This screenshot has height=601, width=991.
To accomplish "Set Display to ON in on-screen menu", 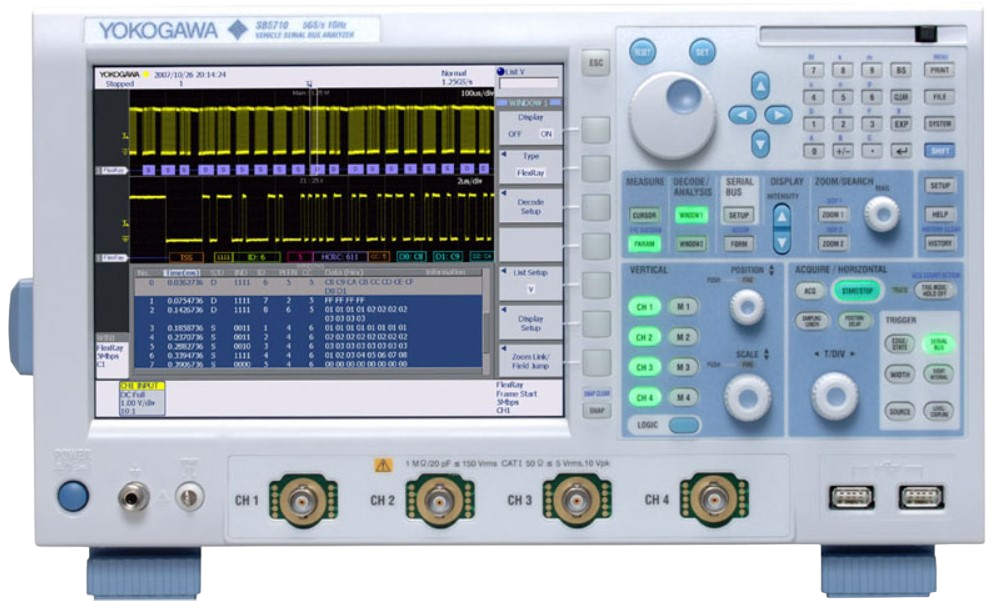I will pos(547,133).
